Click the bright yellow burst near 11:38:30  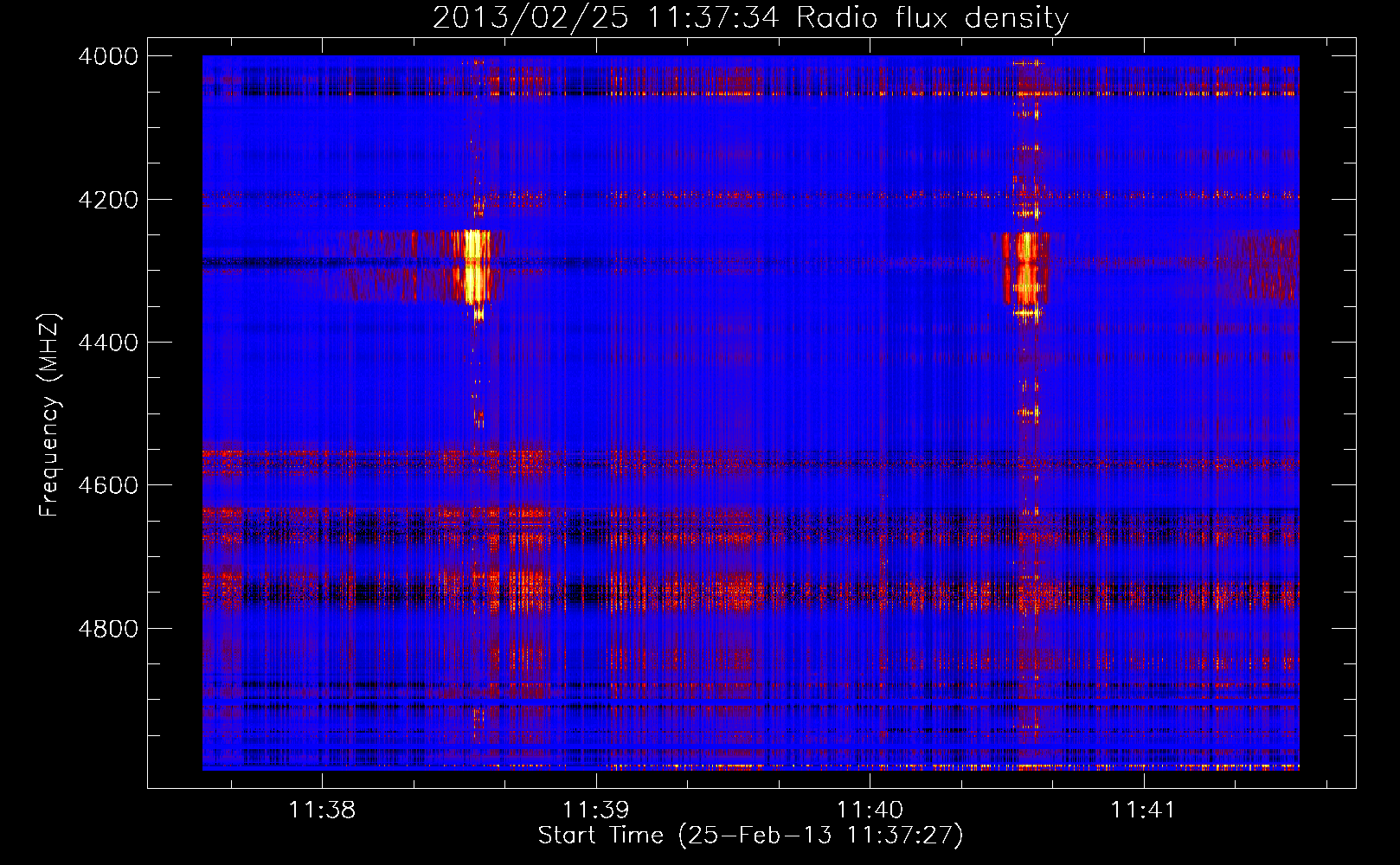473,266
